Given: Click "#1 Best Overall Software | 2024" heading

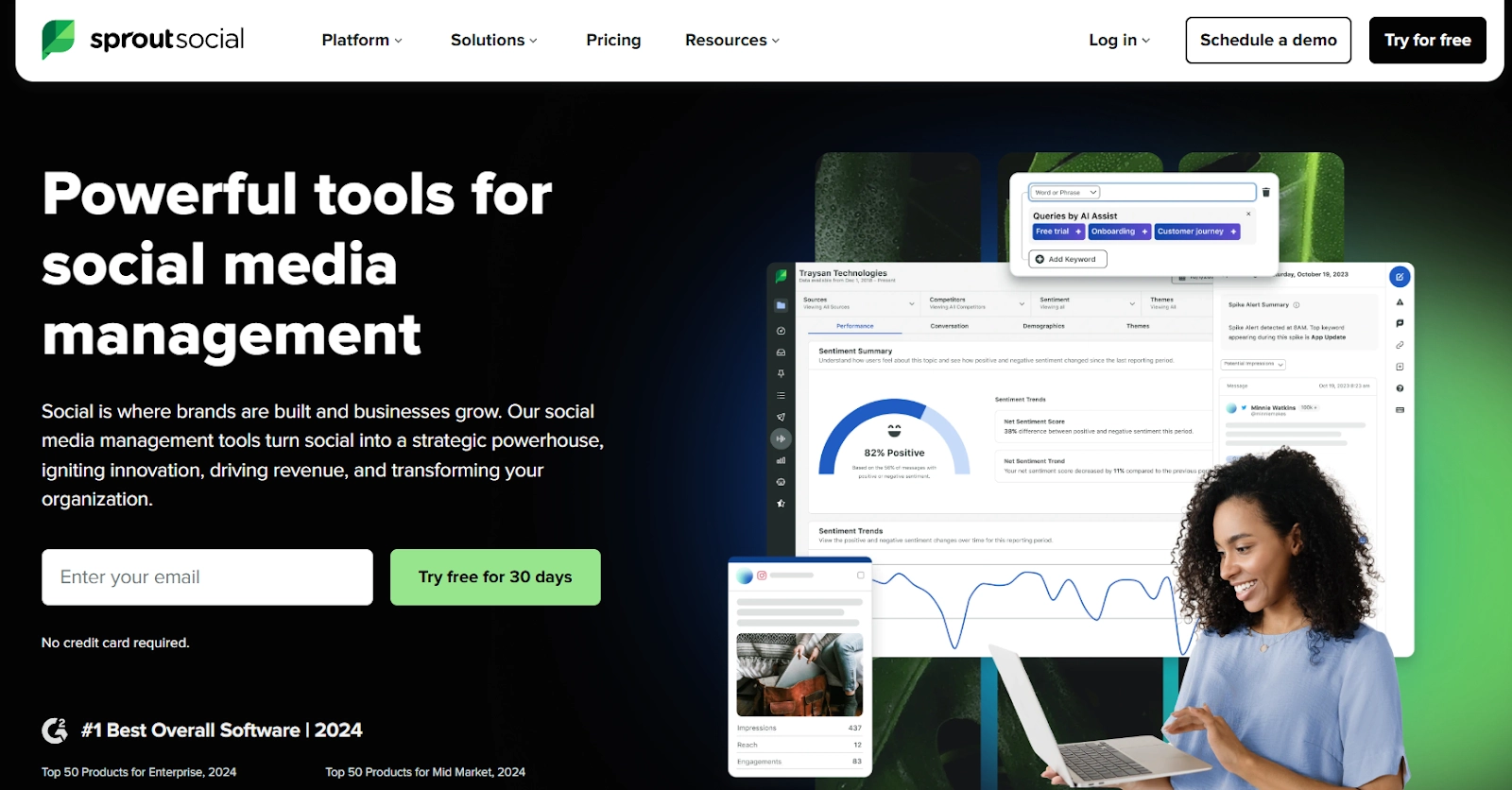Looking at the screenshot, I should 222,730.
